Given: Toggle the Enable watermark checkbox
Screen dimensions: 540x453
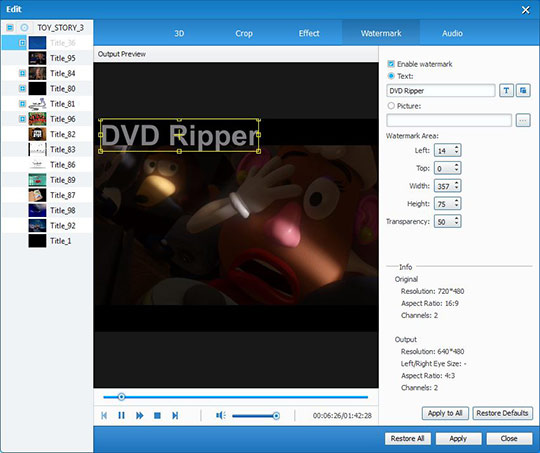Looking at the screenshot, I should pyautogui.click(x=391, y=64).
